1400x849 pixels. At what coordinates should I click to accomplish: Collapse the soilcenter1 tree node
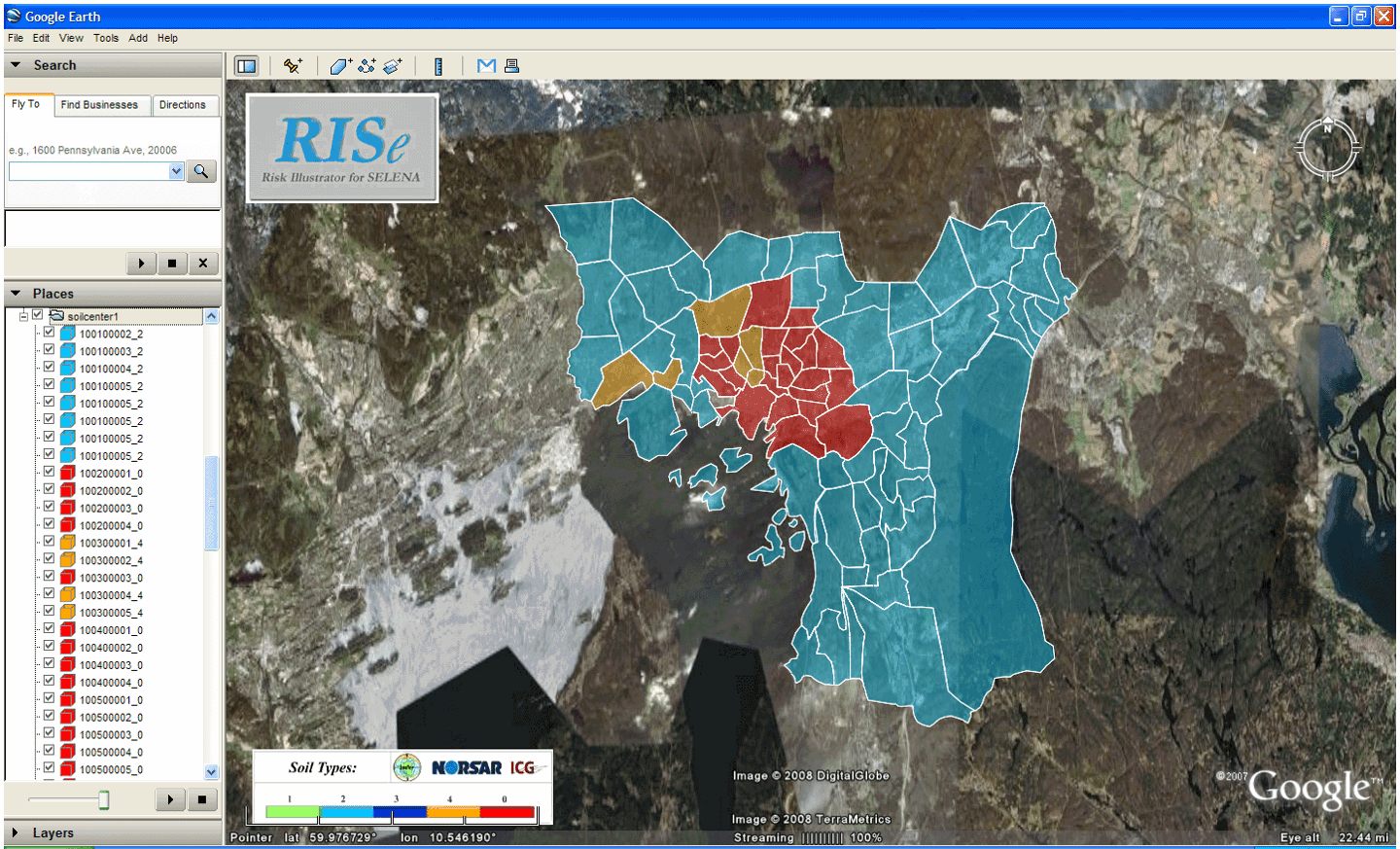tap(23, 316)
